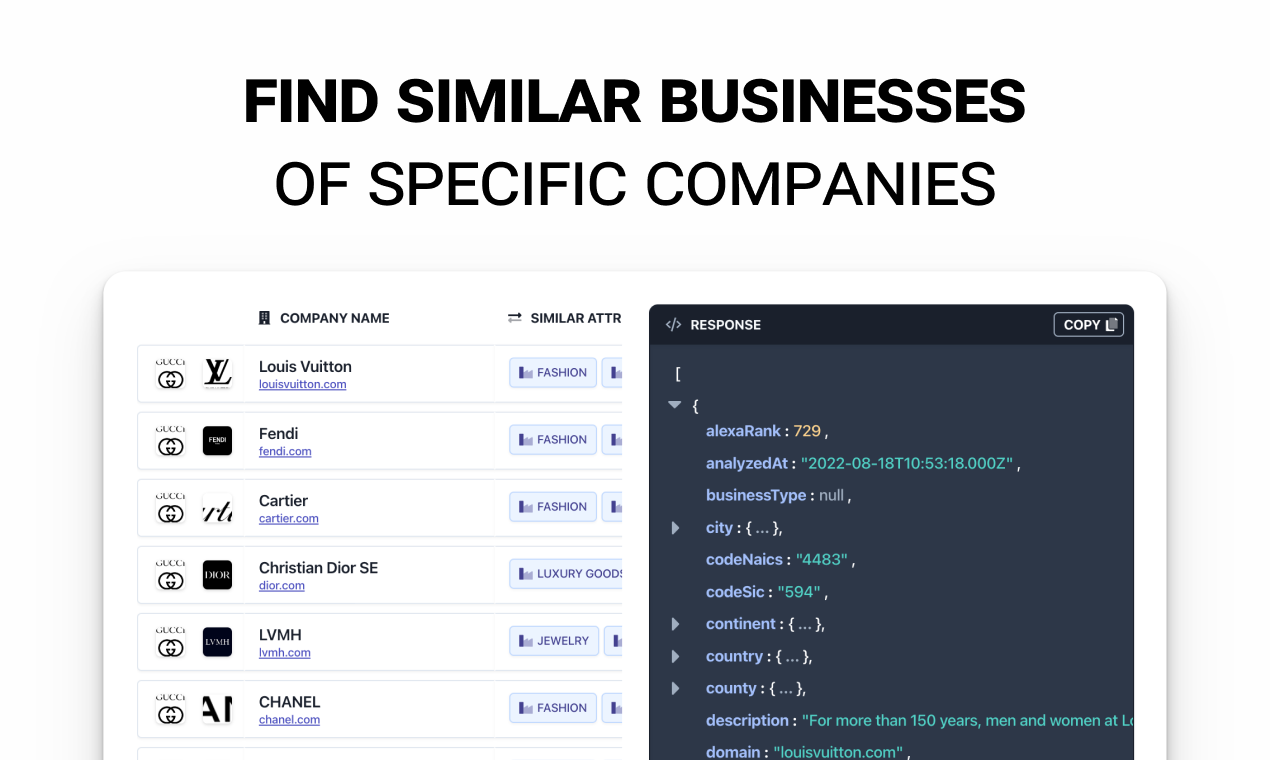Click the Company Name column header
Screen dimensions: 1270x760
point(324,318)
